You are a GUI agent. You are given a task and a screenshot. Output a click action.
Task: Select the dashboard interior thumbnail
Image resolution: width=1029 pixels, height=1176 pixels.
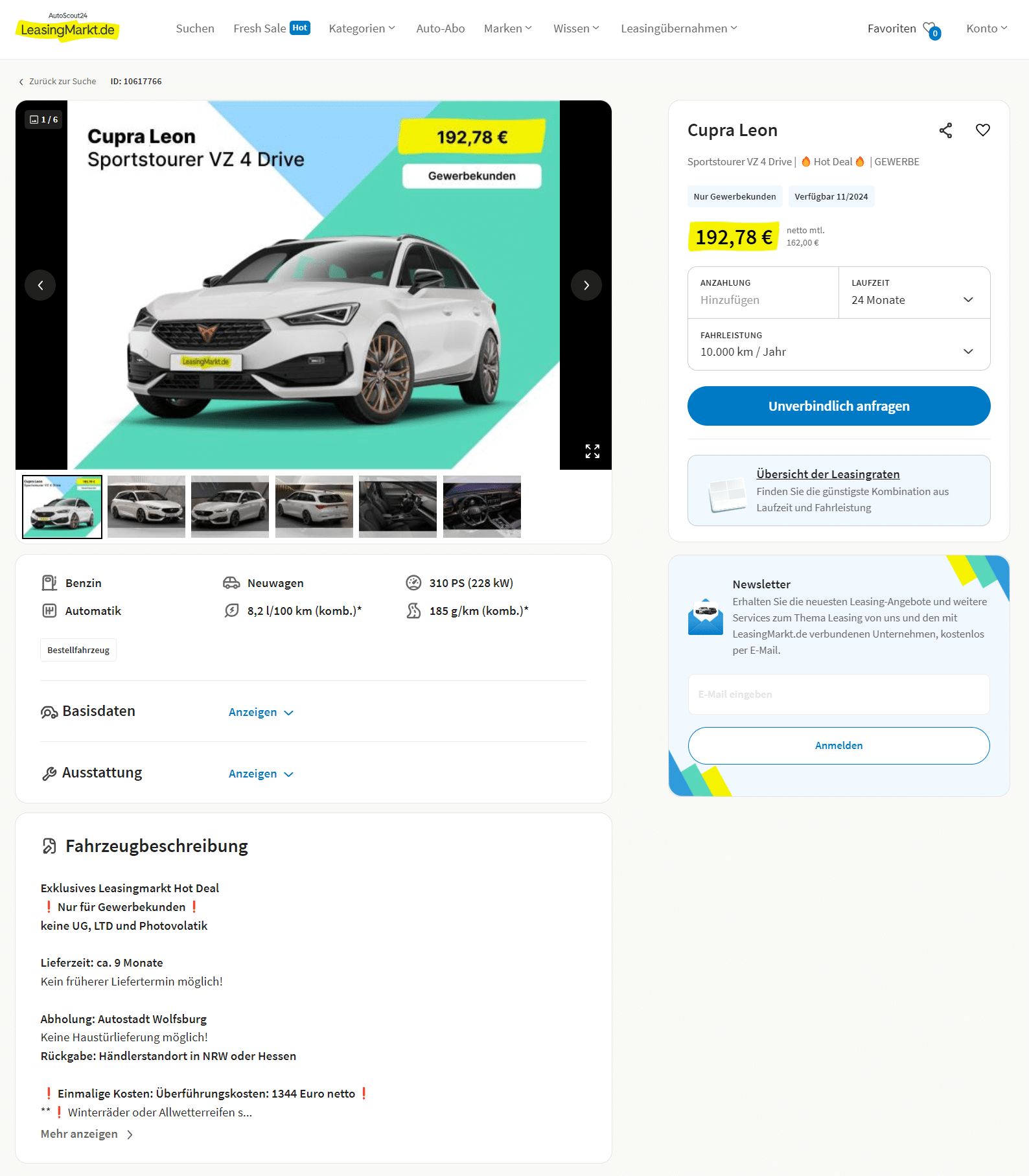pyautogui.click(x=481, y=507)
